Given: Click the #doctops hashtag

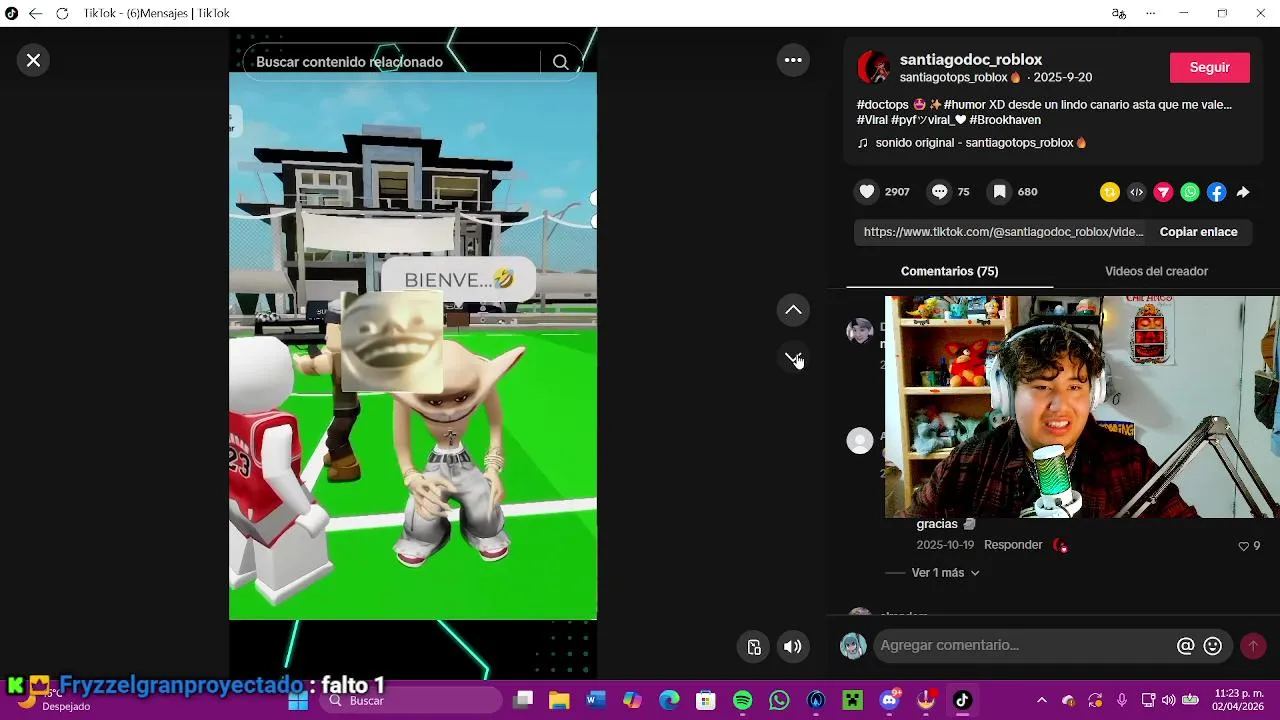Looking at the screenshot, I should click(883, 104).
